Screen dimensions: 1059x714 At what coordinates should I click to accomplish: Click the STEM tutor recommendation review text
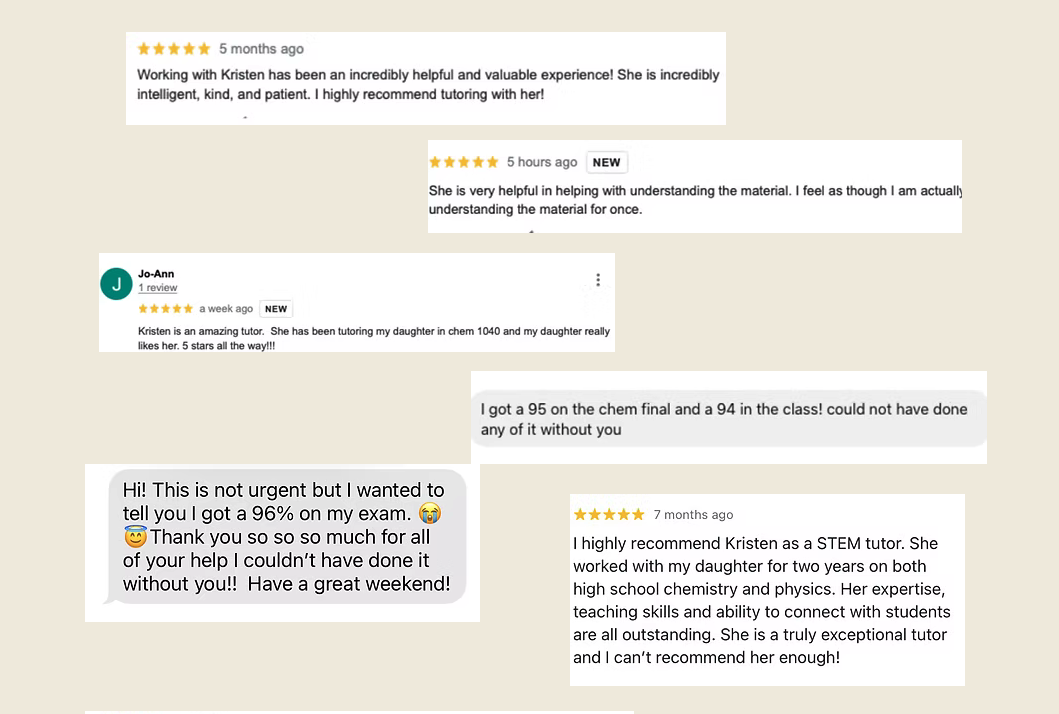[x=762, y=600]
